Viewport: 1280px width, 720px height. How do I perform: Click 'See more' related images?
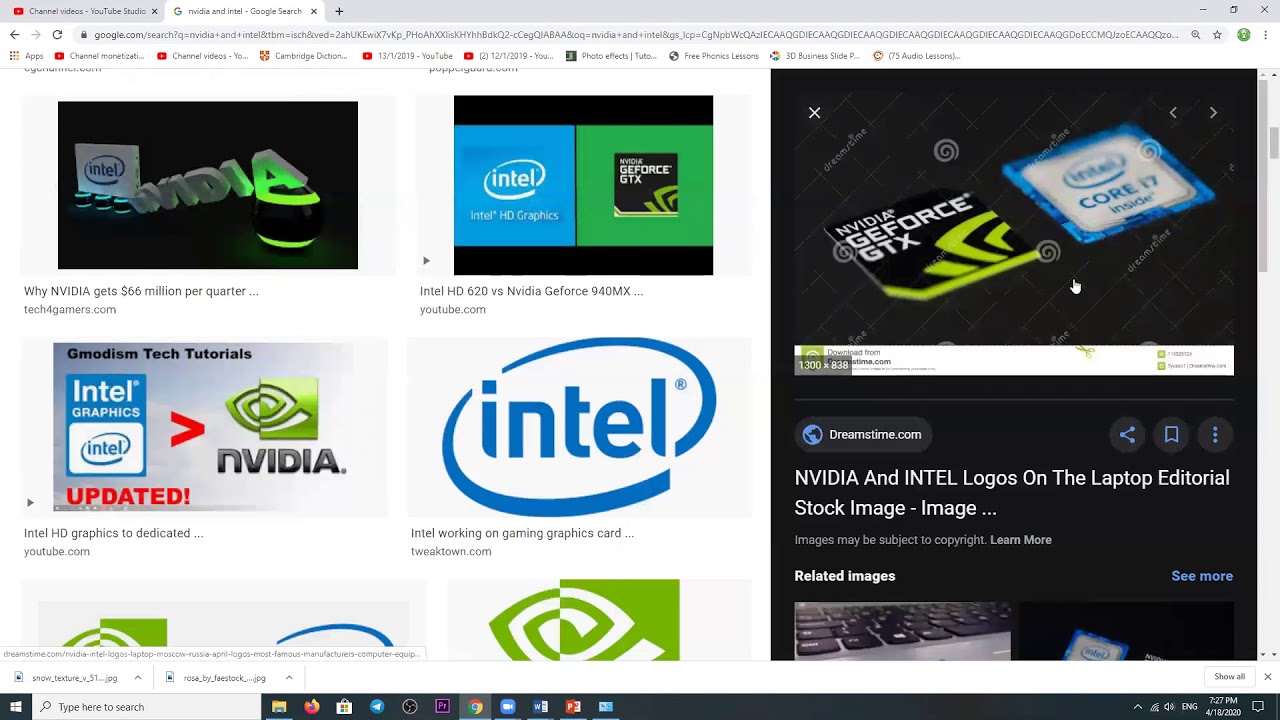click(x=1202, y=576)
